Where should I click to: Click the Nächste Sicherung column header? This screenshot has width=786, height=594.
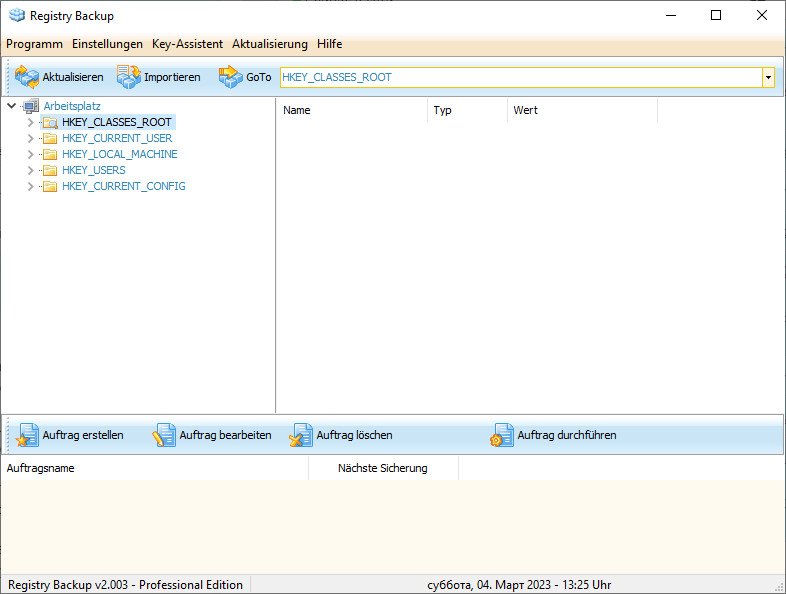click(x=383, y=468)
